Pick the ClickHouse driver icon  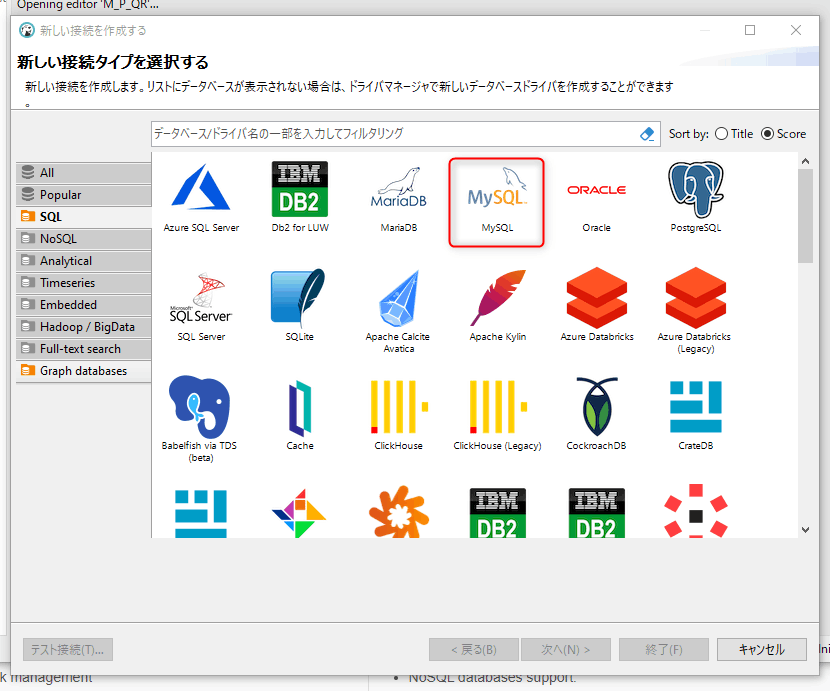click(x=399, y=407)
